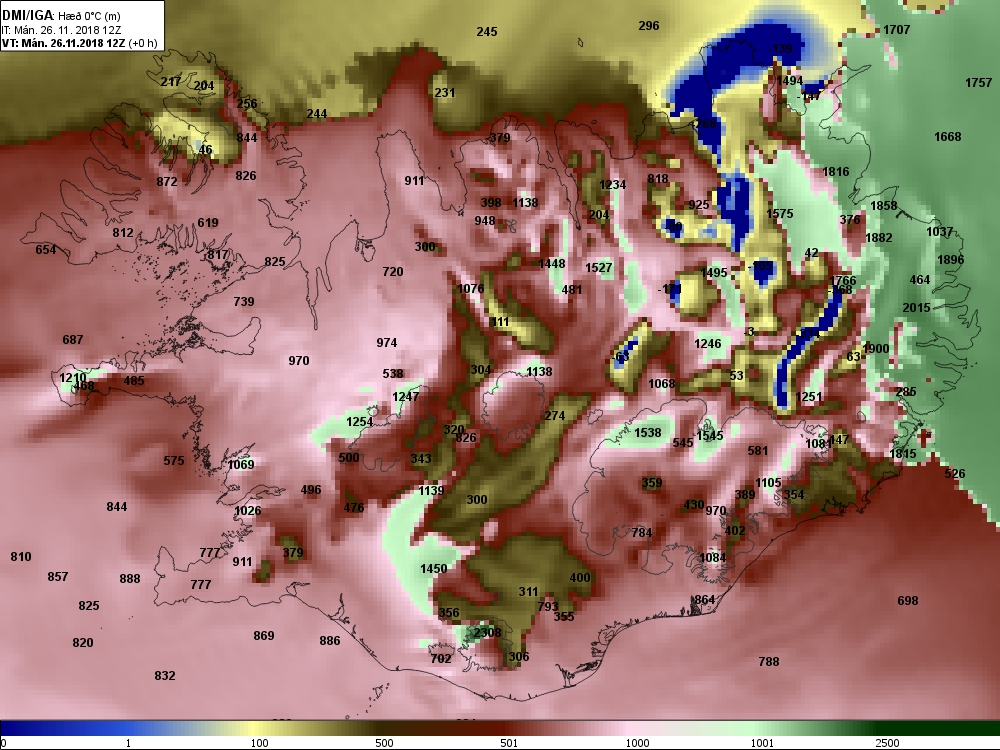Screen dimensions: 1000x750
Task: Click the map value 1026
Action: pos(247,510)
